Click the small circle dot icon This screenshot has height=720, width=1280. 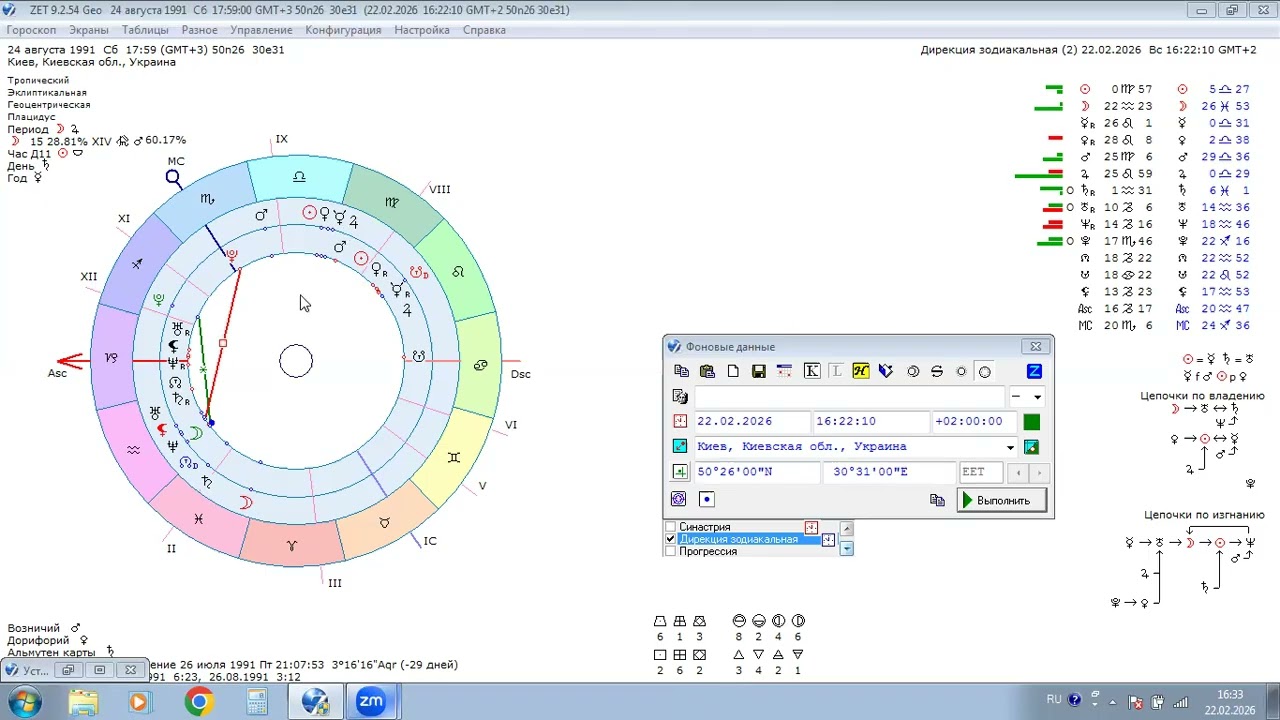(961, 371)
